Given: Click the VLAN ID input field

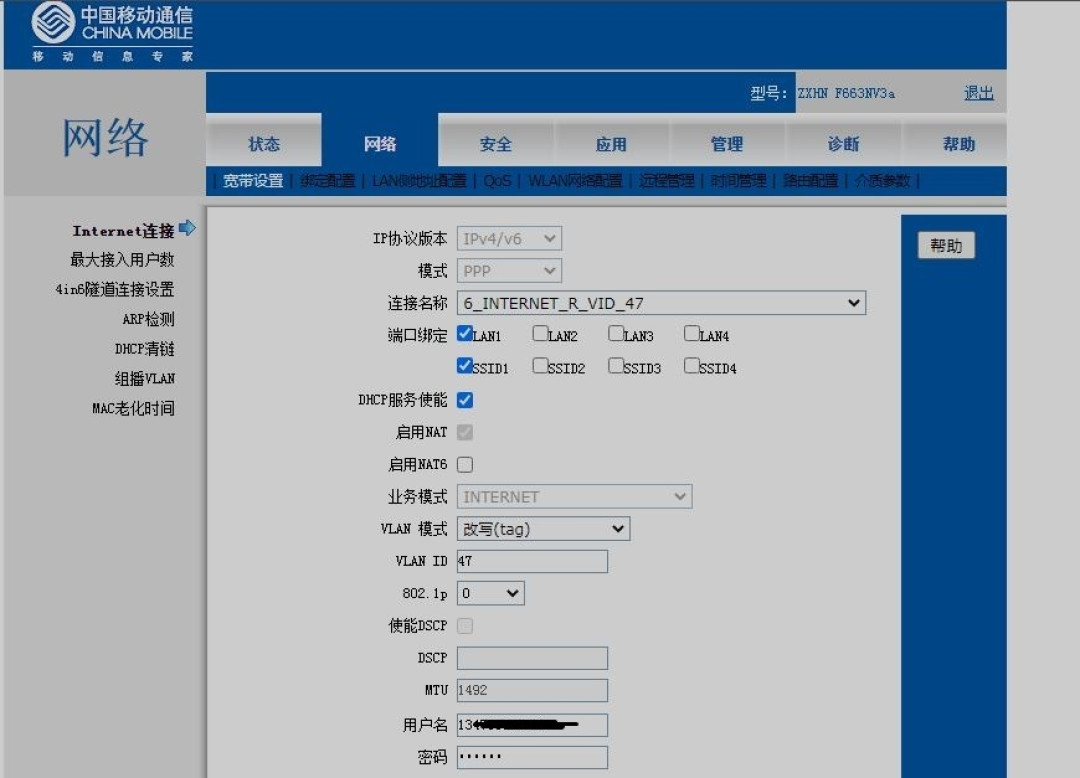Looking at the screenshot, I should pyautogui.click(x=532, y=561).
